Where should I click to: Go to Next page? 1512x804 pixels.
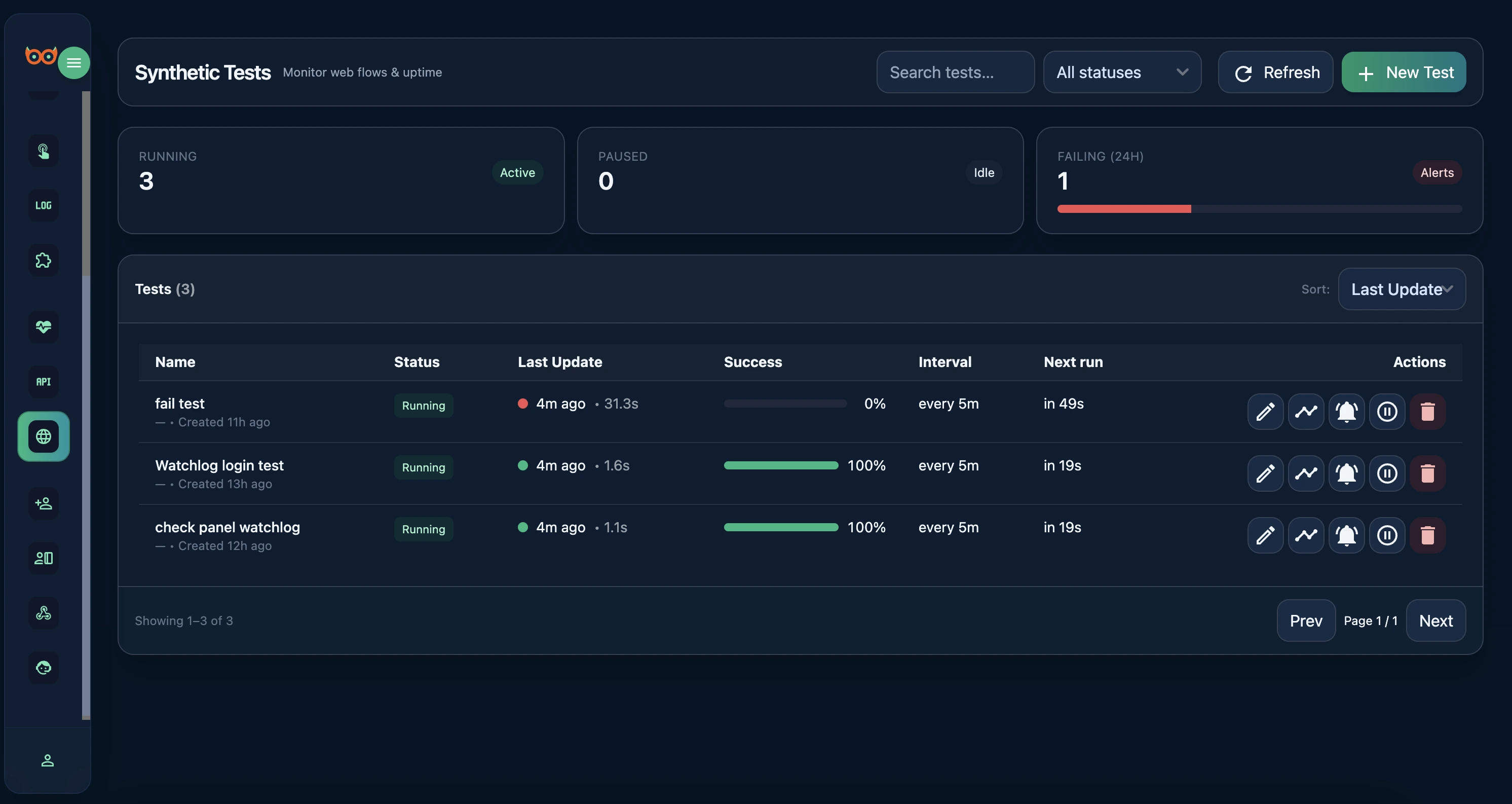(x=1435, y=621)
